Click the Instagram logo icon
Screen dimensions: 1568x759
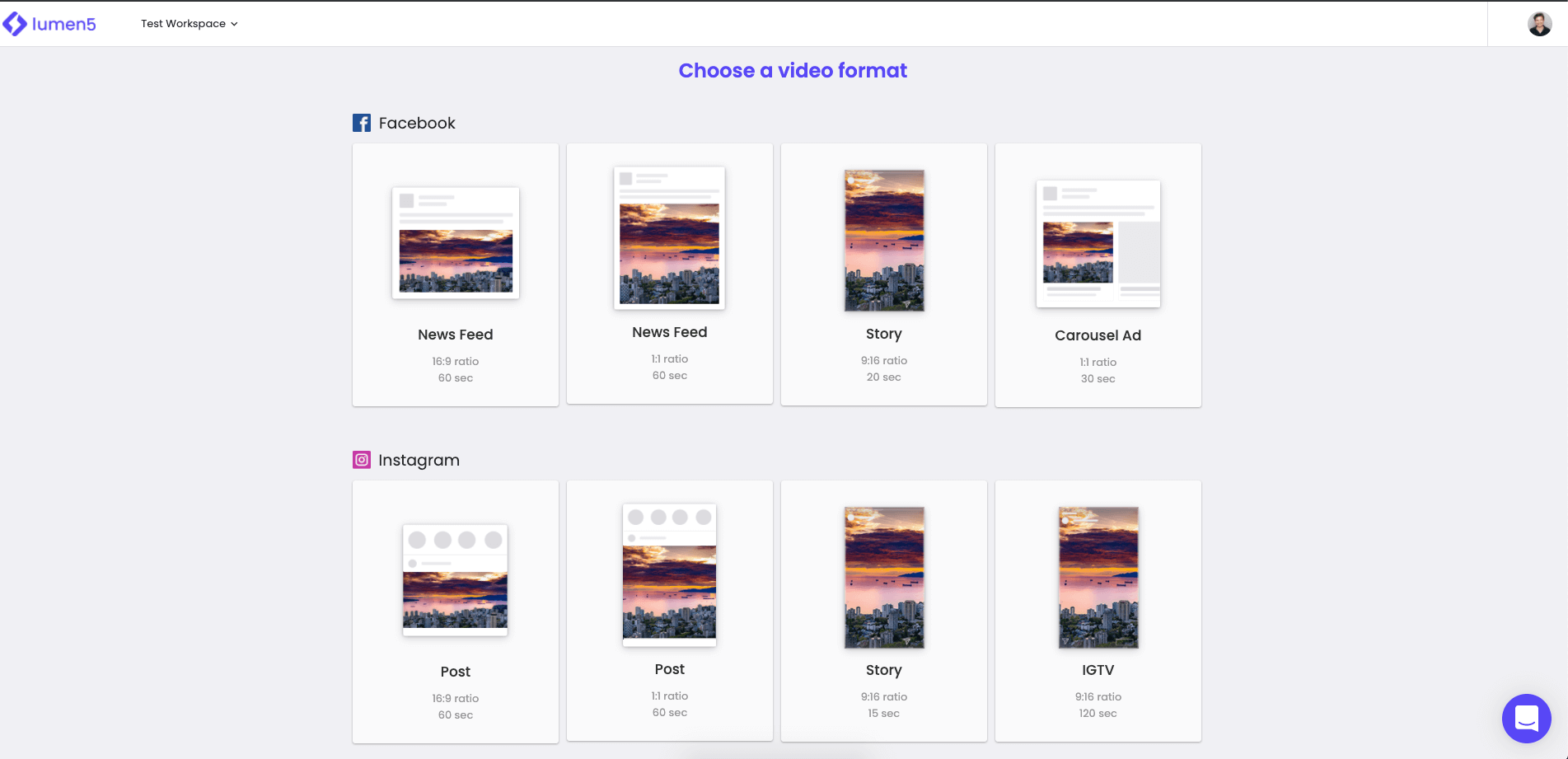362,460
